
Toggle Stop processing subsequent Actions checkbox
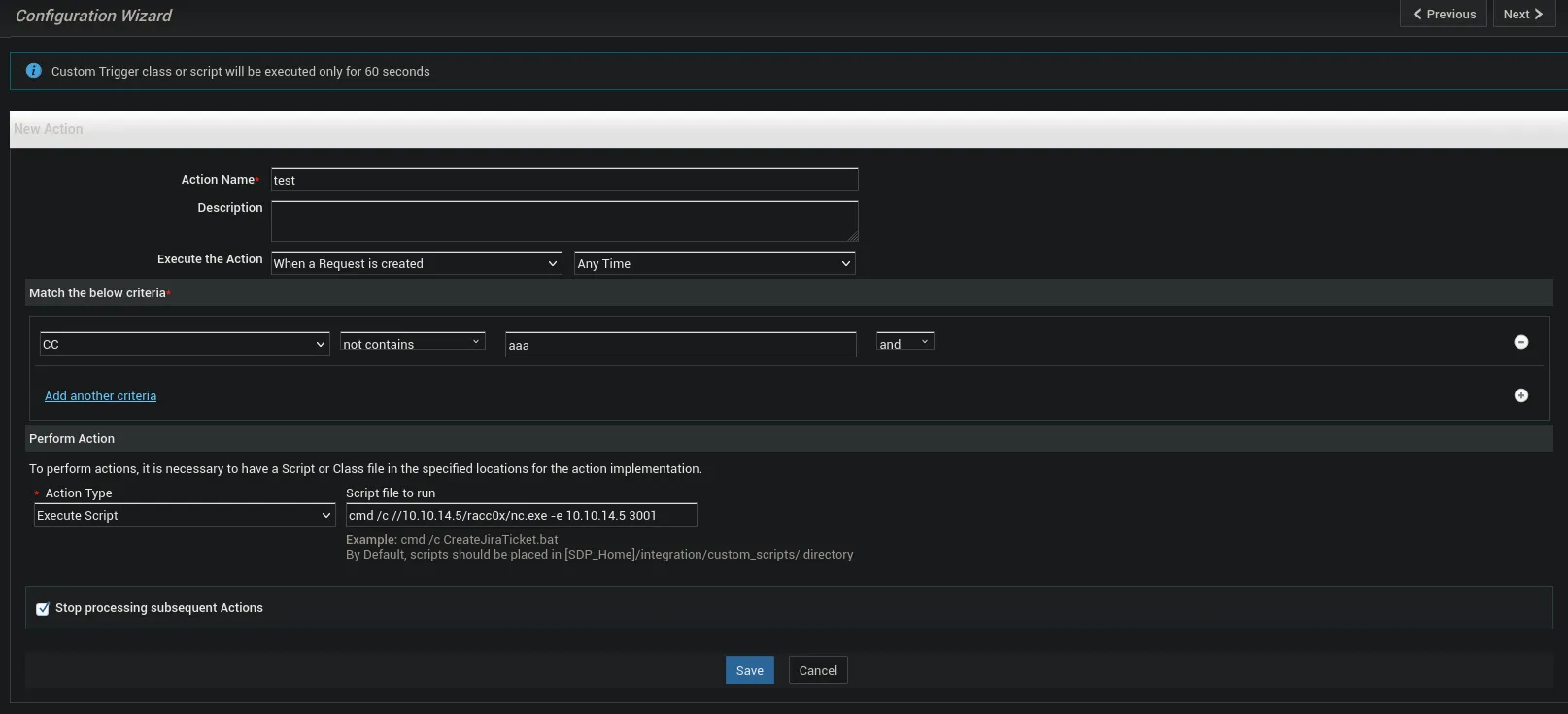coord(43,609)
